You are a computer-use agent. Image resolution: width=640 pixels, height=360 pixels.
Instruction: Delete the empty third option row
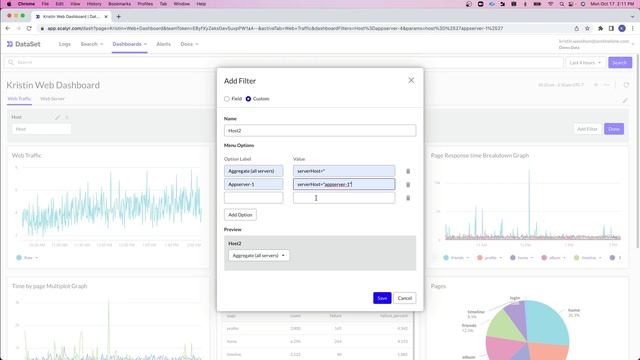408,198
